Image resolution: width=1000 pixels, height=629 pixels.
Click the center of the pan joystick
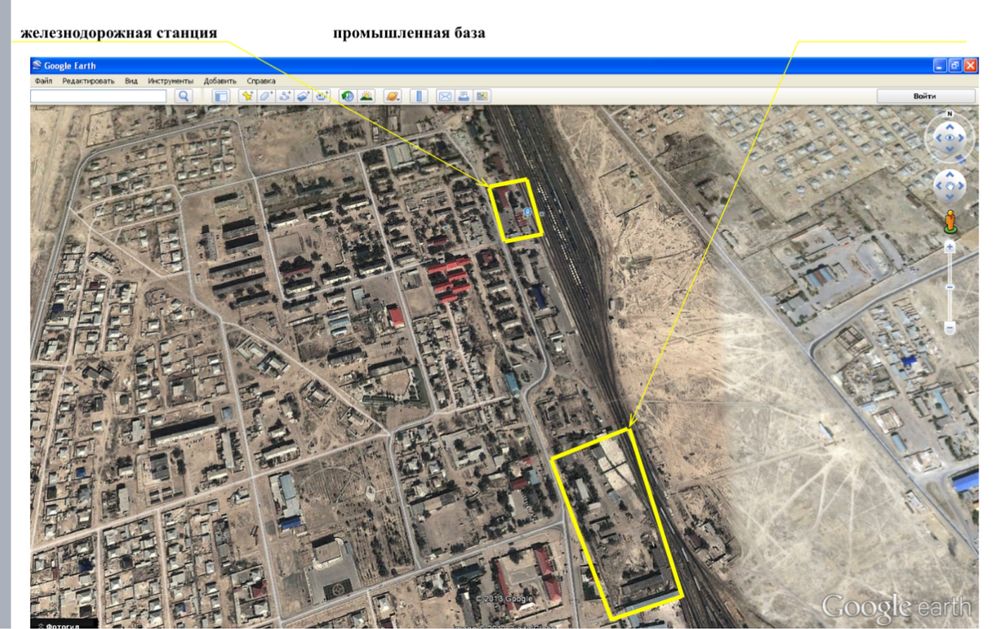click(950, 186)
